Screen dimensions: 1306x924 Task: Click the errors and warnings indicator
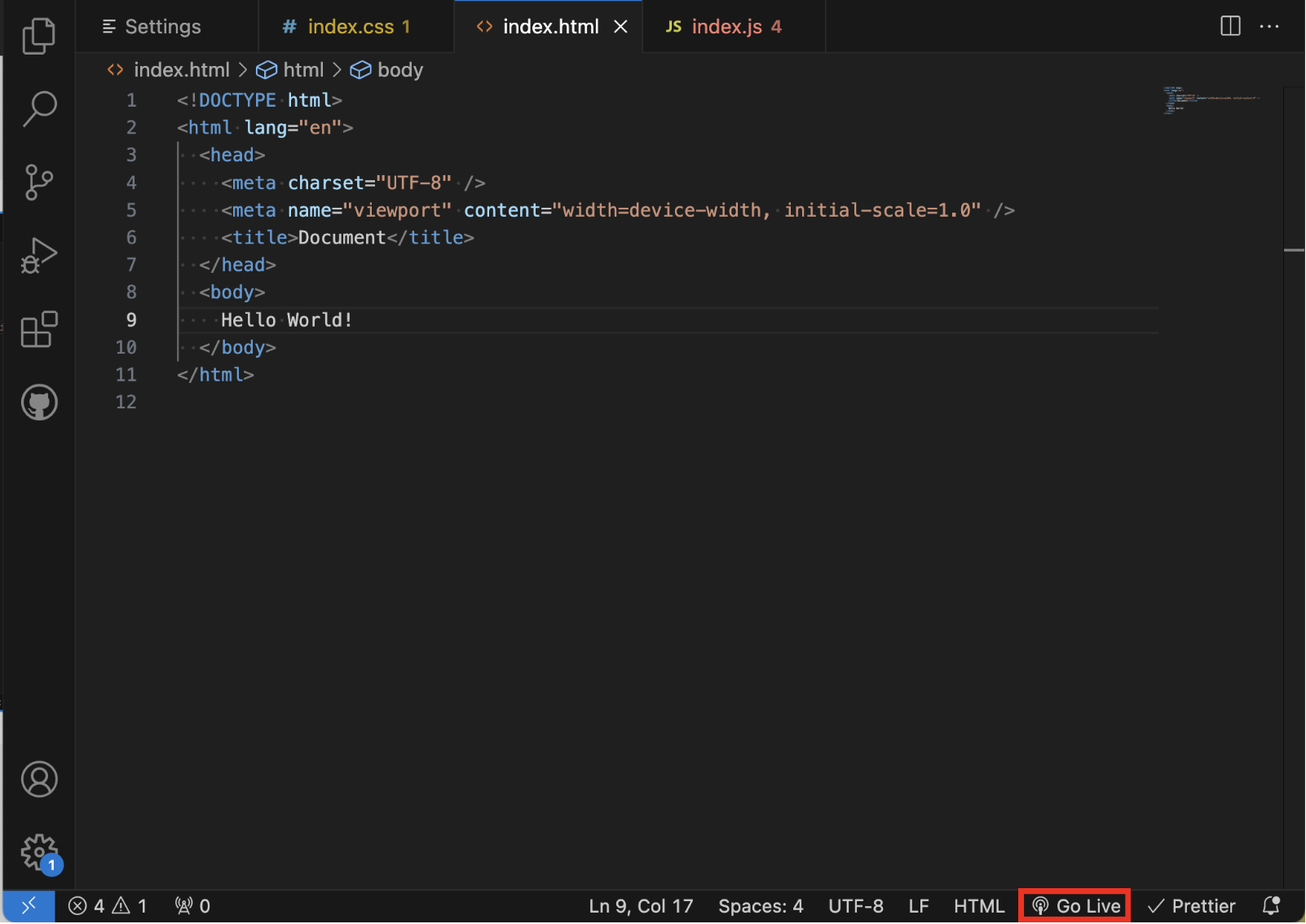pos(108,906)
